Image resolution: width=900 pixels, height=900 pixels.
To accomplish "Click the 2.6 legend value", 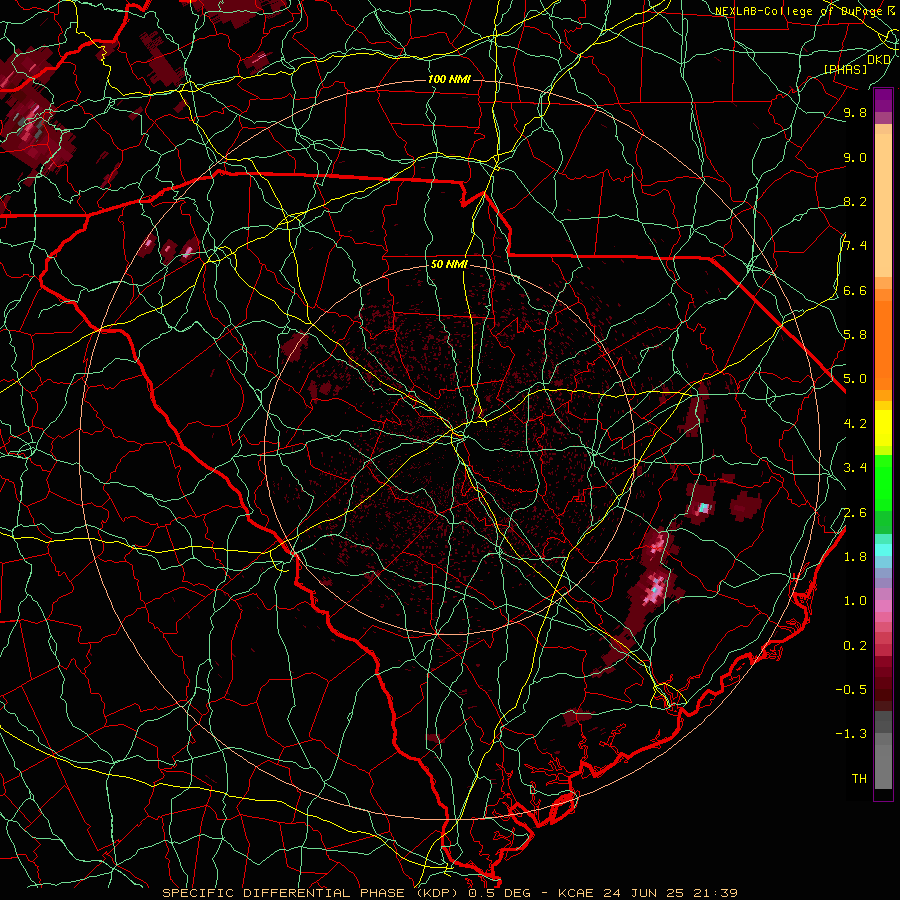I will pyautogui.click(x=855, y=513).
